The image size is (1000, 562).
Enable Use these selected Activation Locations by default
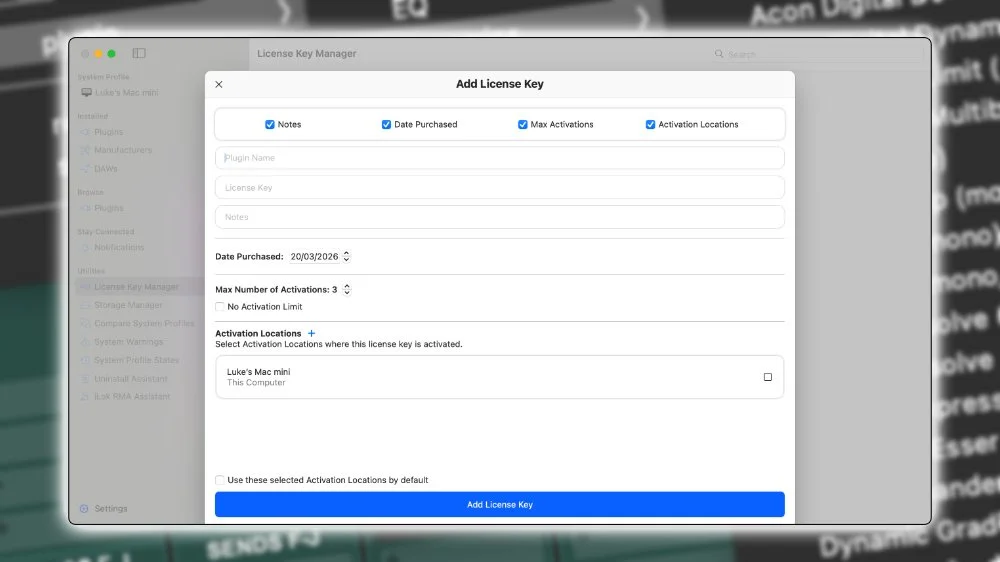click(x=219, y=480)
